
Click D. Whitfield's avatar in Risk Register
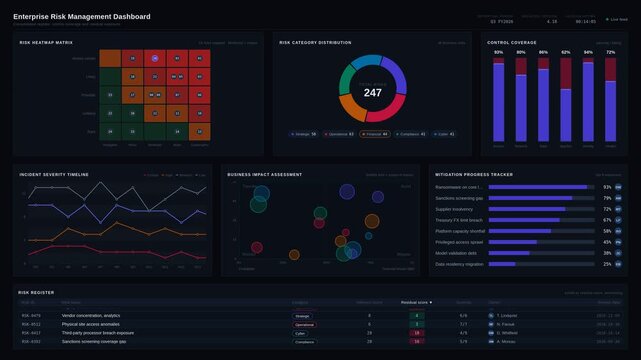pyautogui.click(x=491, y=333)
